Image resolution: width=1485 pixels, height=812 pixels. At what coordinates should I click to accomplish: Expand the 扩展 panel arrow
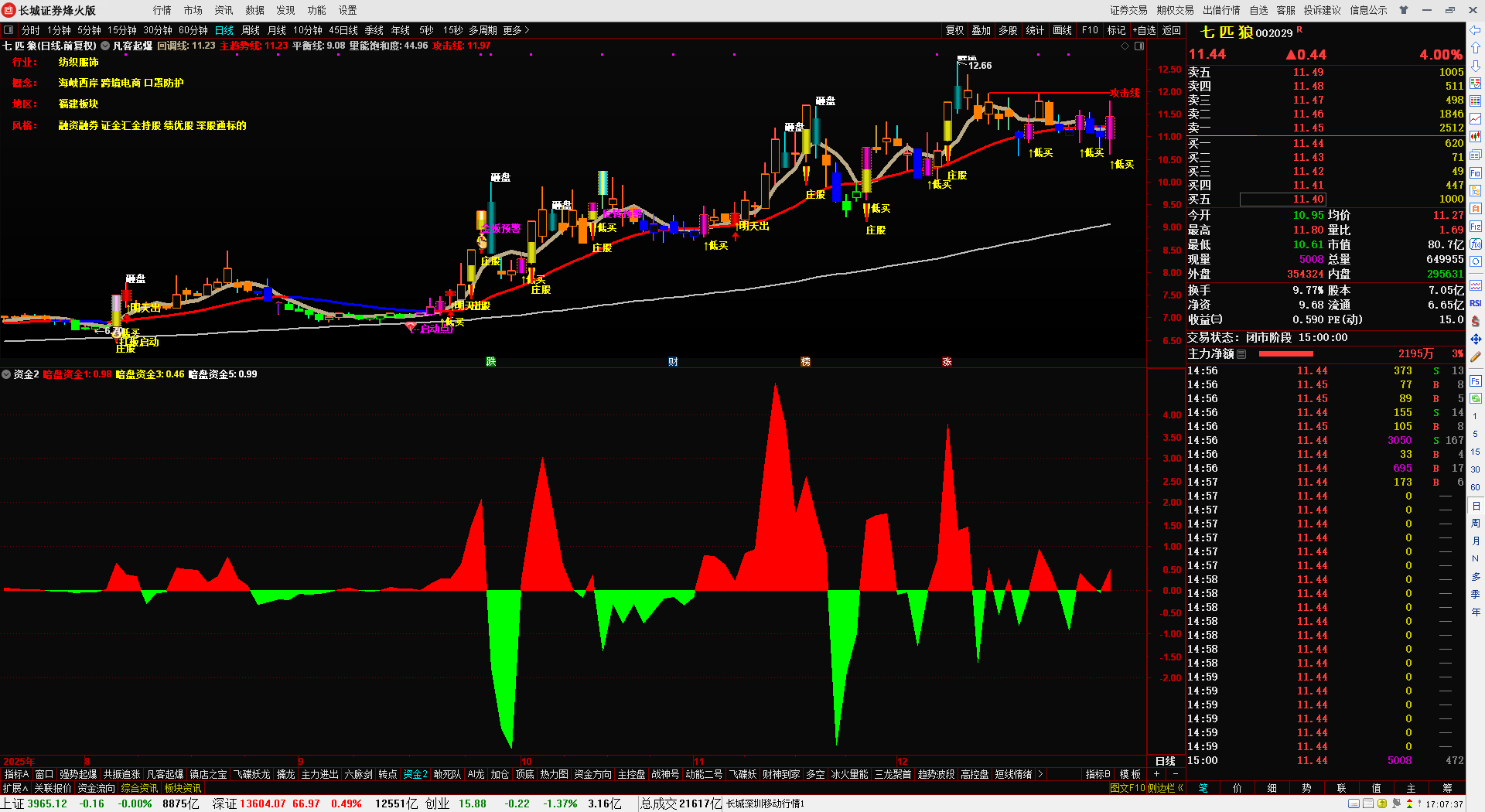(x=15, y=788)
